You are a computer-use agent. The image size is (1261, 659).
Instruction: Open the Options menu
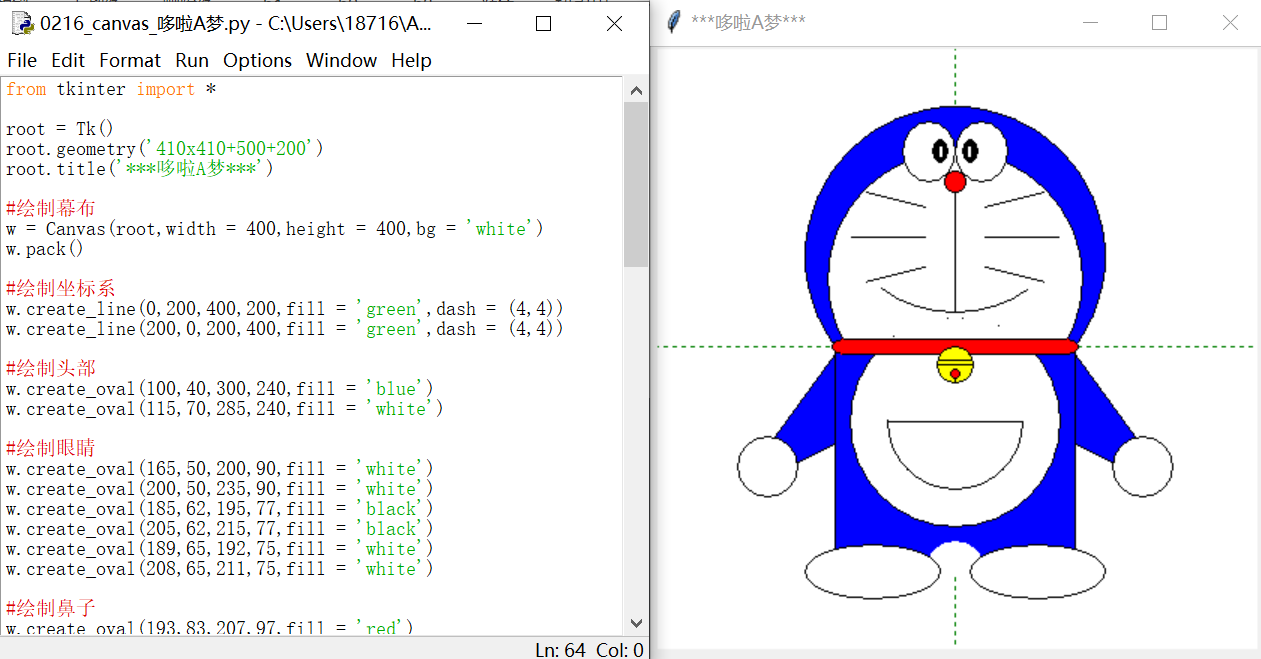click(257, 60)
